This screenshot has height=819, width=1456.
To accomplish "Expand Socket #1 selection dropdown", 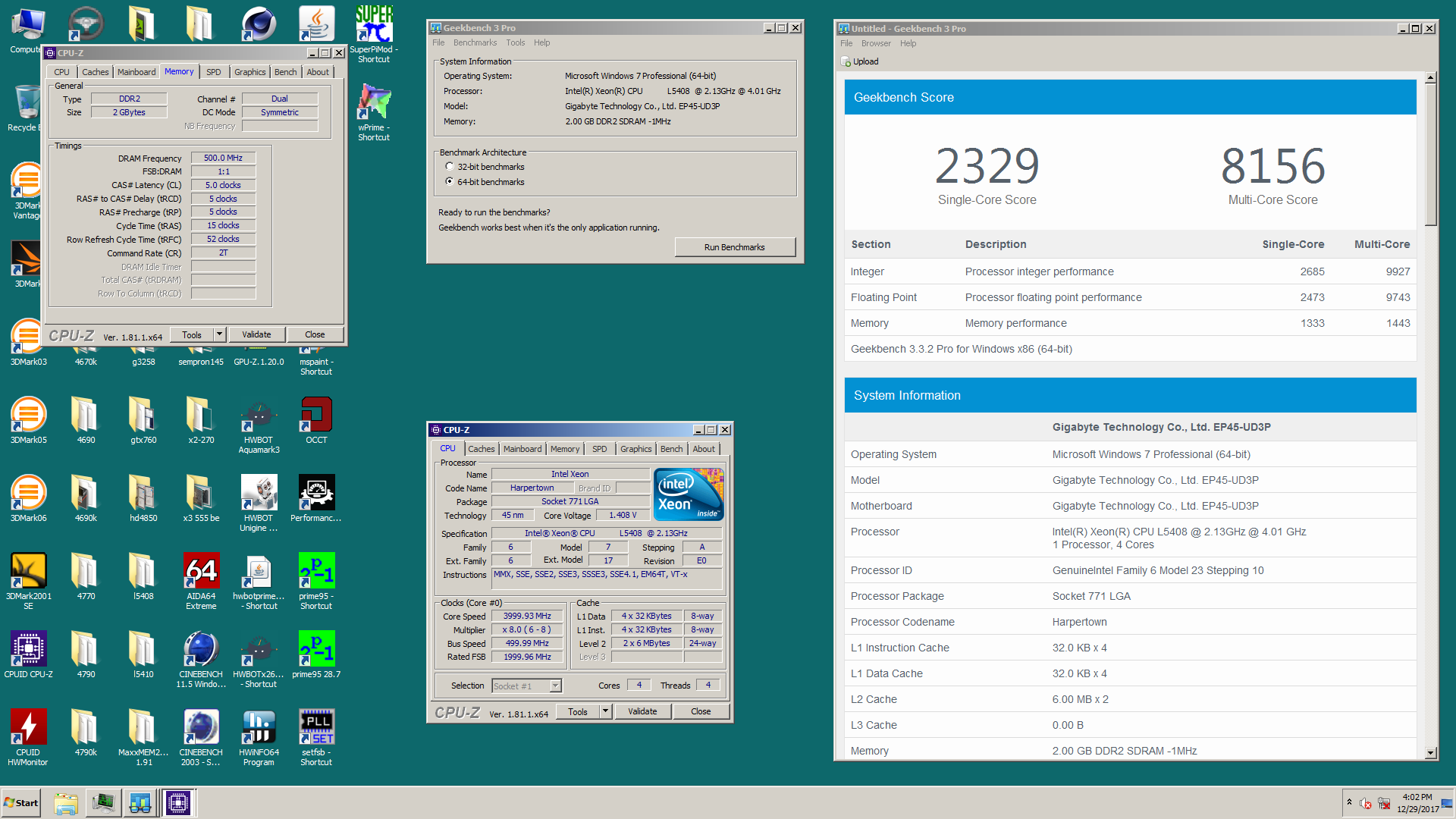I will 555,686.
